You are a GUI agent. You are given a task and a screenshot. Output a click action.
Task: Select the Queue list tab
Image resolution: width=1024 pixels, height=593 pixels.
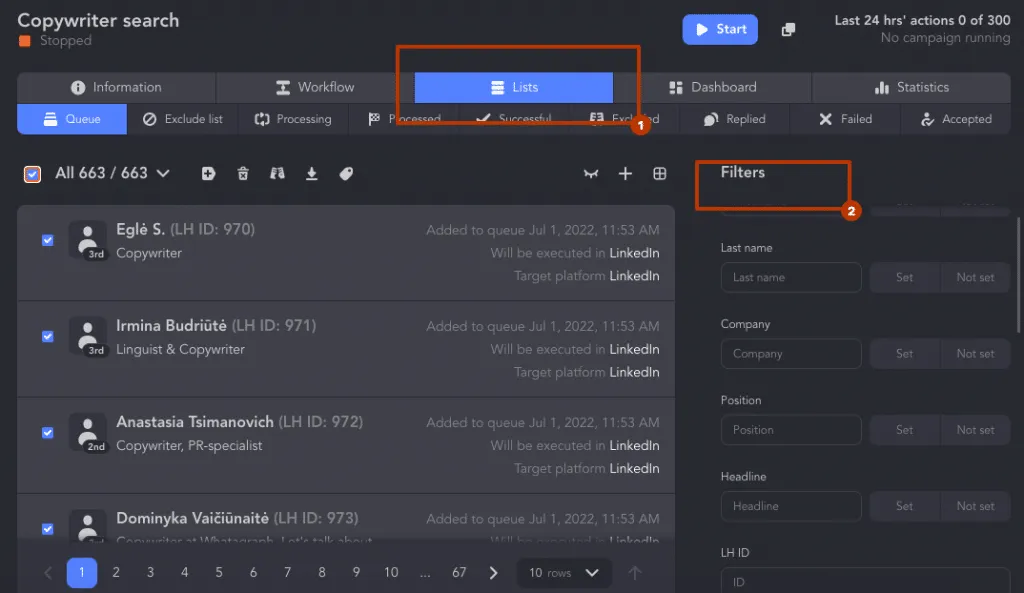point(72,119)
